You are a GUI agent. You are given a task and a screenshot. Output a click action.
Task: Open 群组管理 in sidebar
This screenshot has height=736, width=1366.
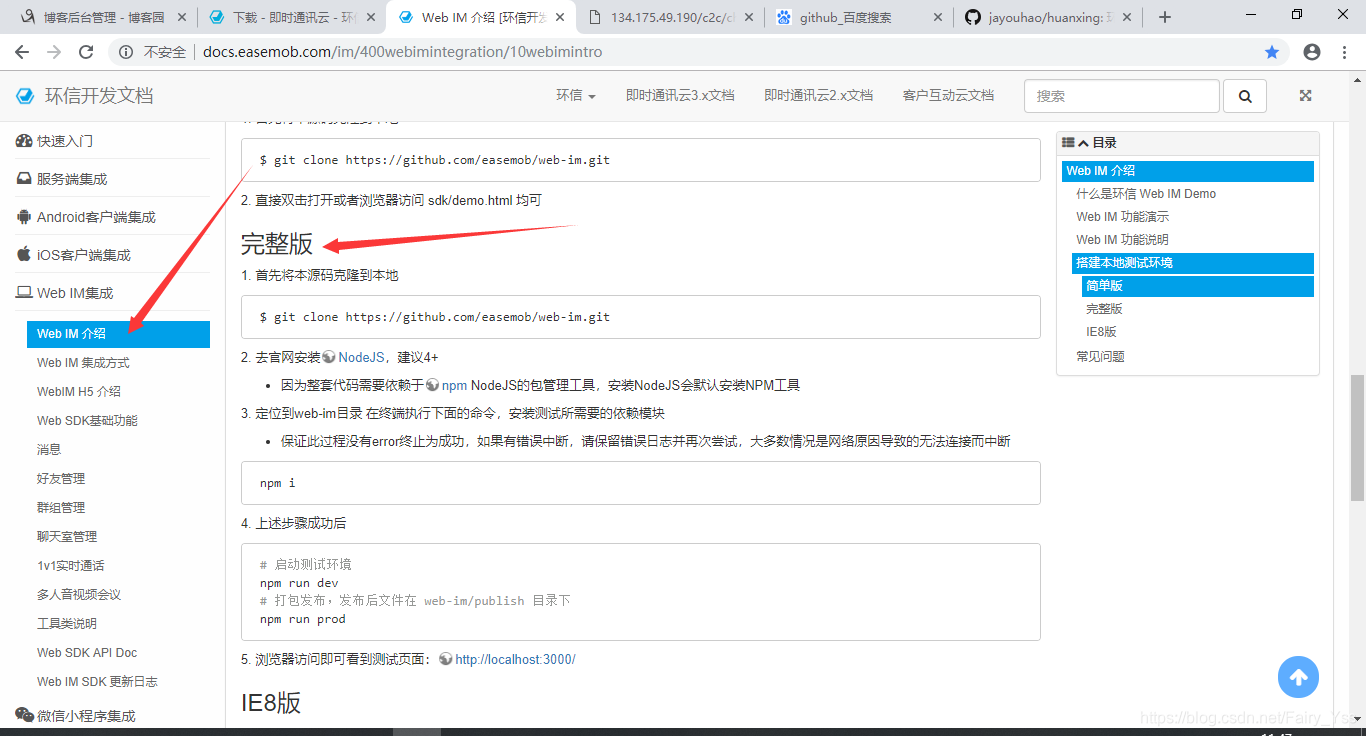pos(61,508)
